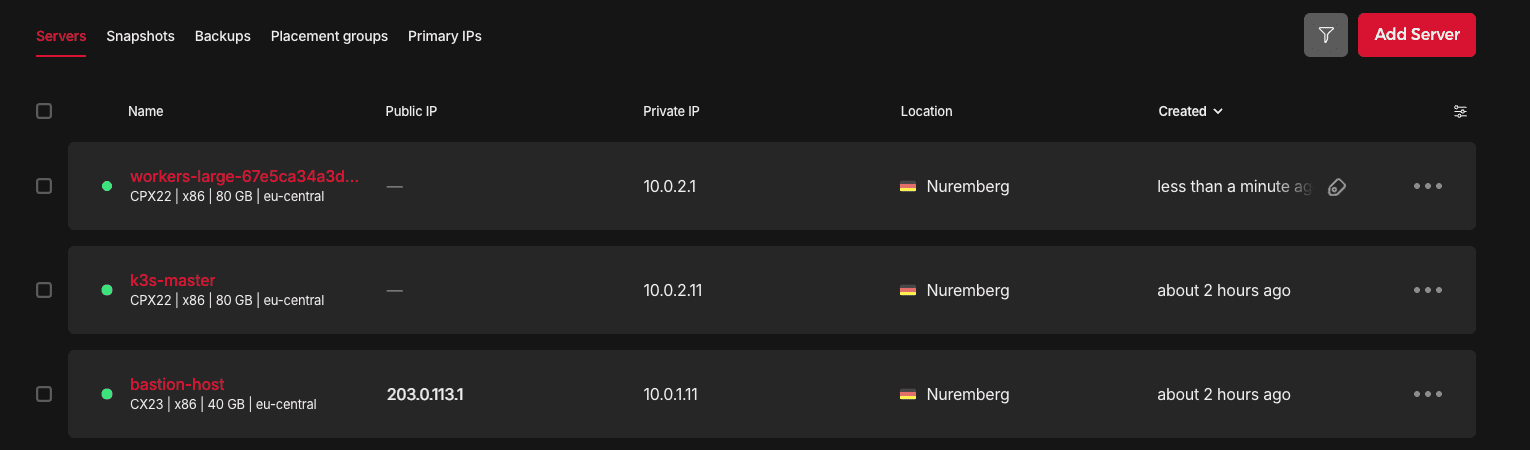1530x450 pixels.
Task: Switch to the Snapshots tab
Action: coord(141,36)
